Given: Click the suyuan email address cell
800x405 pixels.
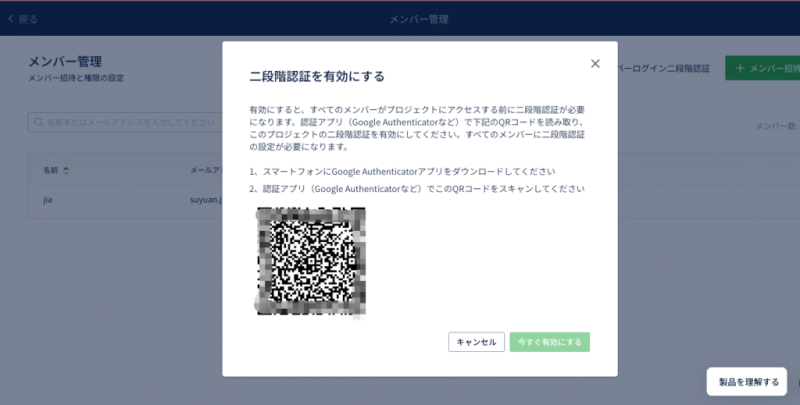Looking at the screenshot, I should click(x=205, y=199).
